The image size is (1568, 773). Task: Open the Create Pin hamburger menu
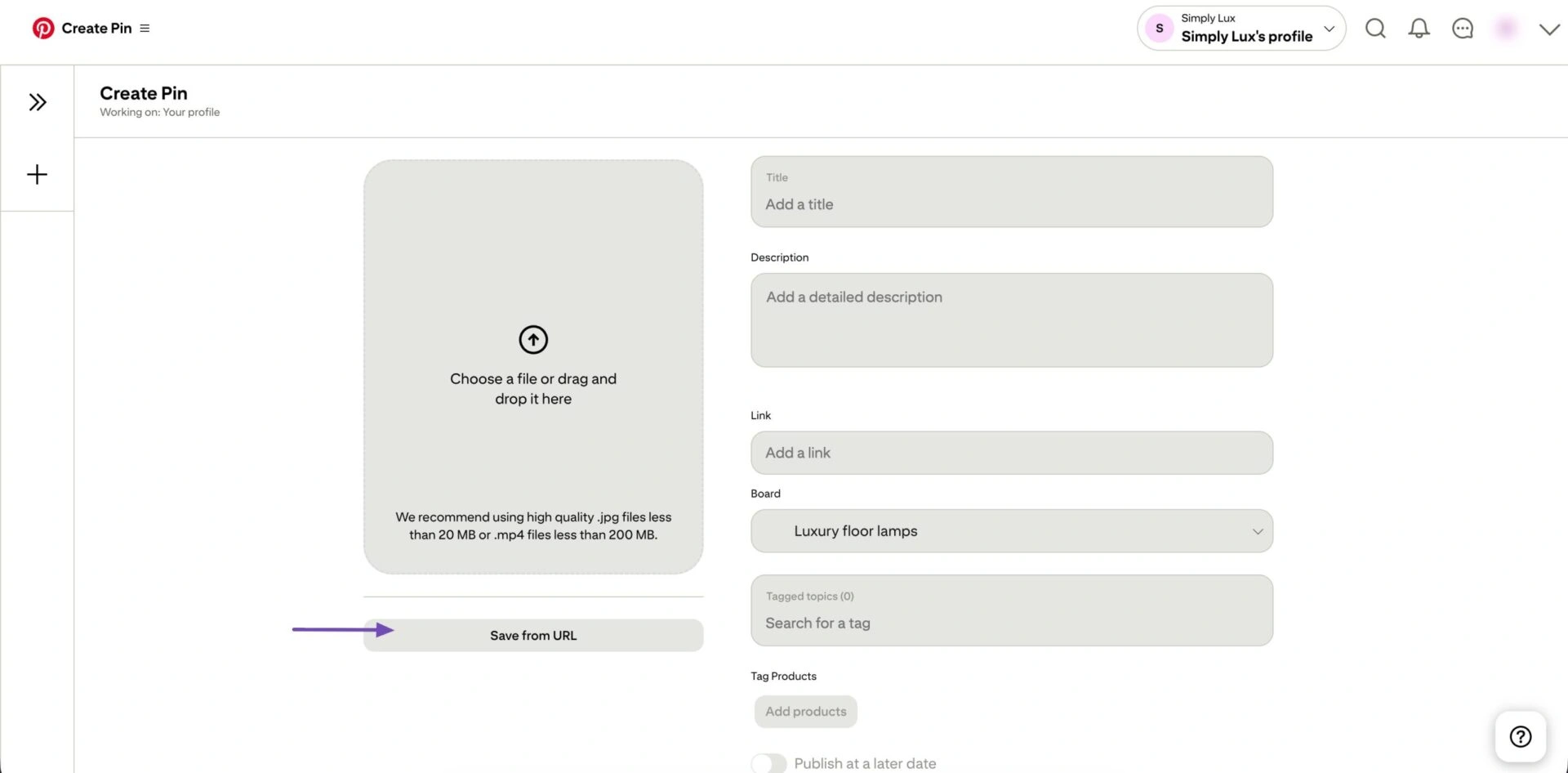coord(145,29)
